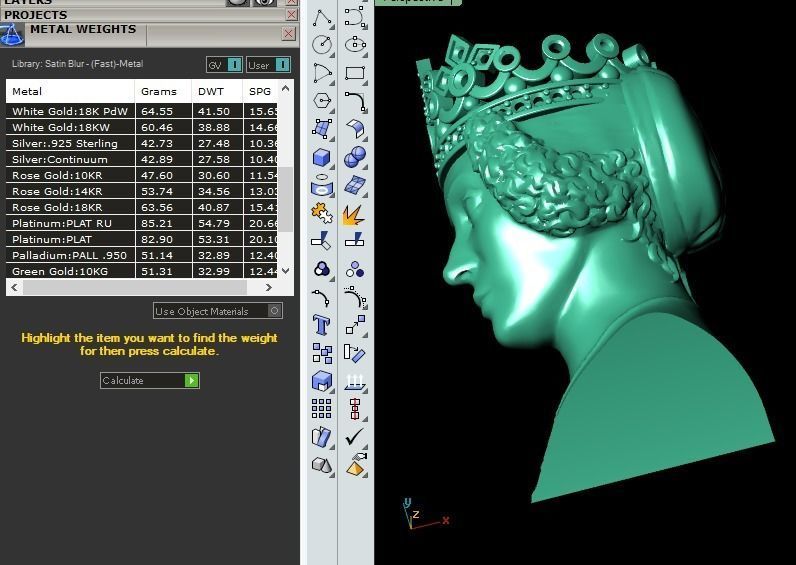Click scroll down arrow in metals table

pyautogui.click(x=285, y=271)
